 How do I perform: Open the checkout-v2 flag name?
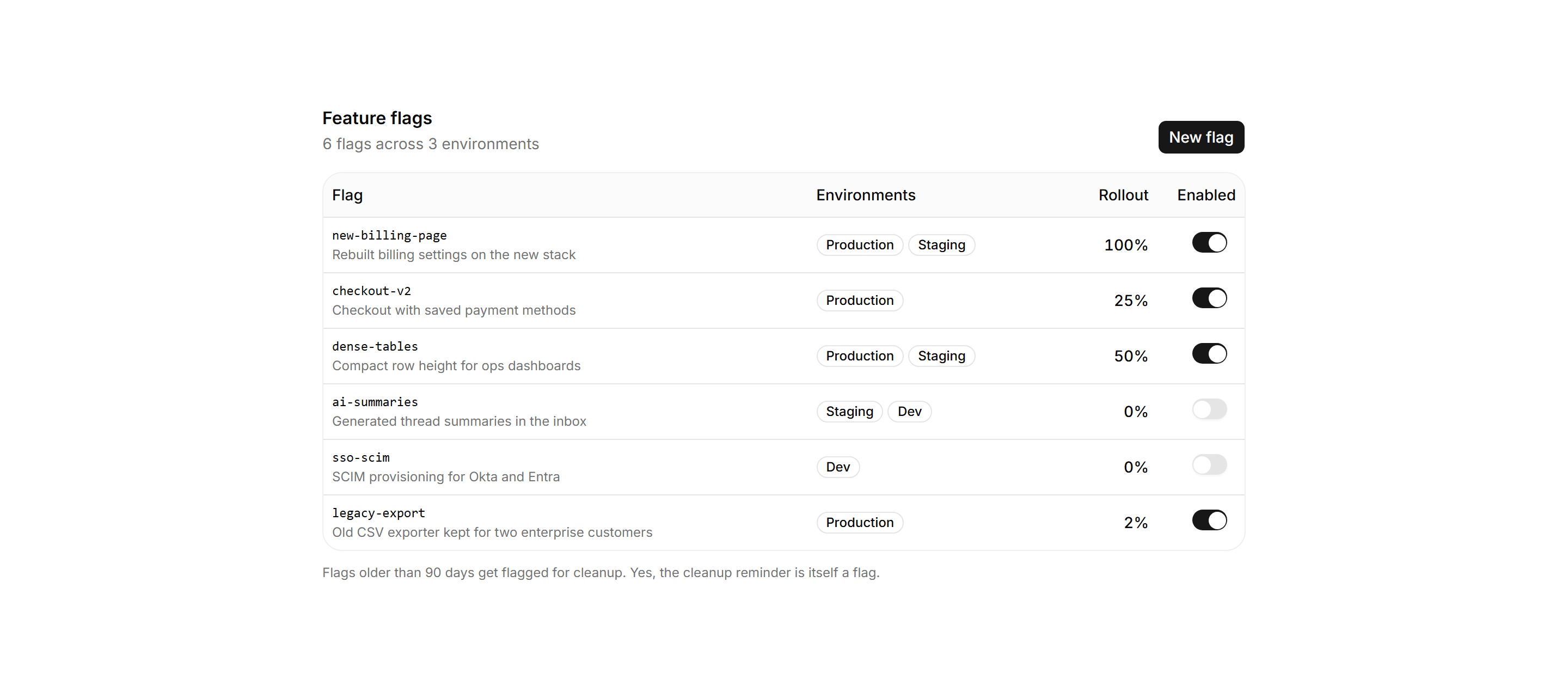pyautogui.click(x=371, y=291)
